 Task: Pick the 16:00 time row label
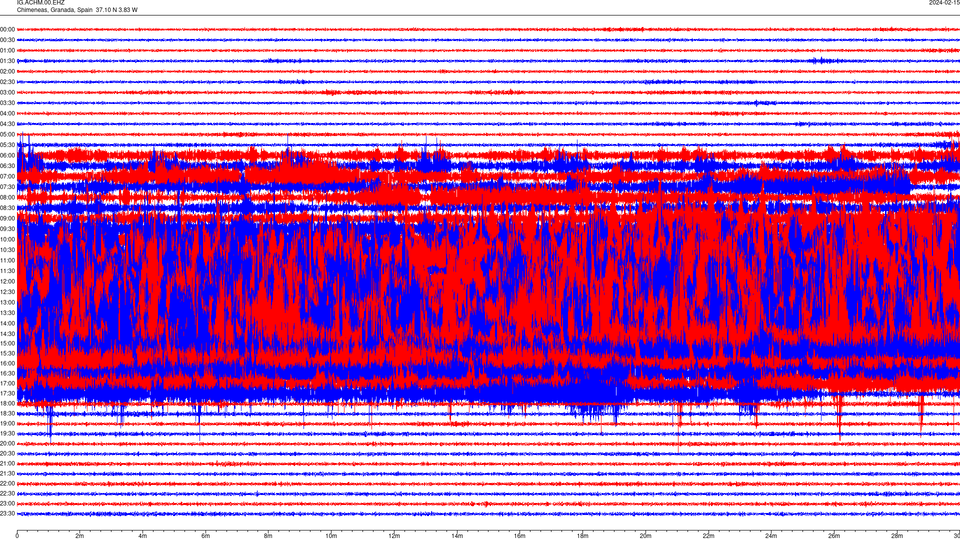click(x=7, y=363)
